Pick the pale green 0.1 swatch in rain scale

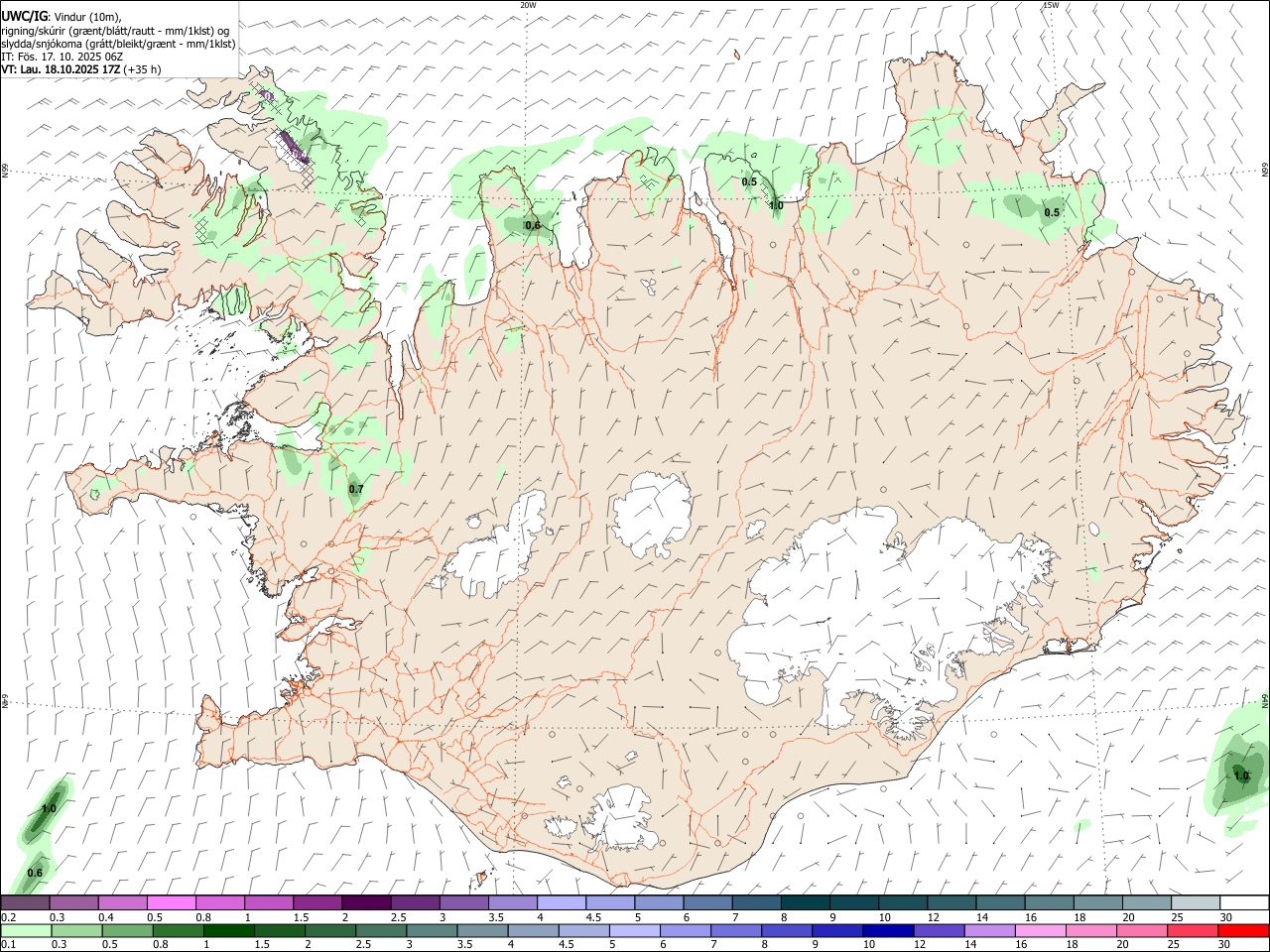point(27,931)
